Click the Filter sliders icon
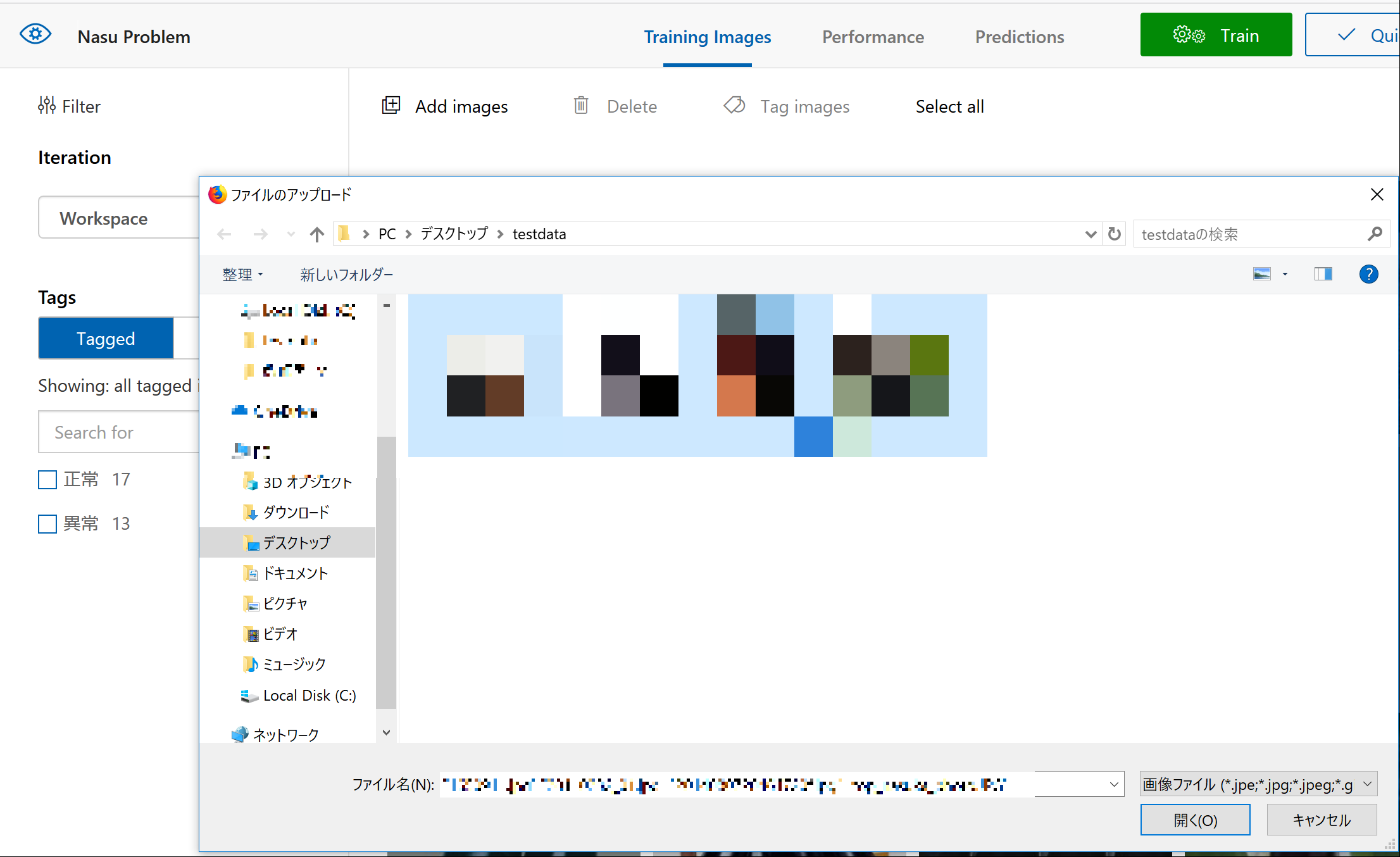Screen dimensions: 1400x857 pyautogui.click(x=46, y=106)
